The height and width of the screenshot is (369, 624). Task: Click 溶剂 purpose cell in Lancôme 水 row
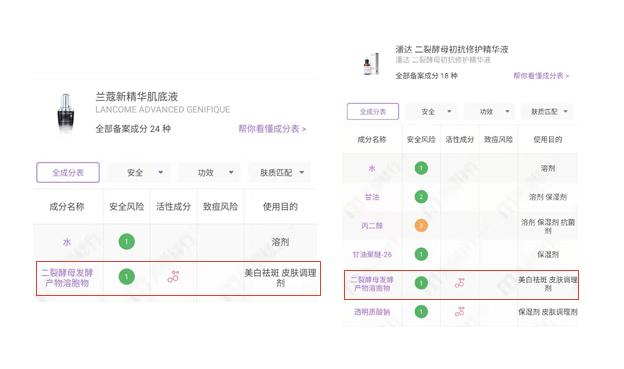pos(280,242)
